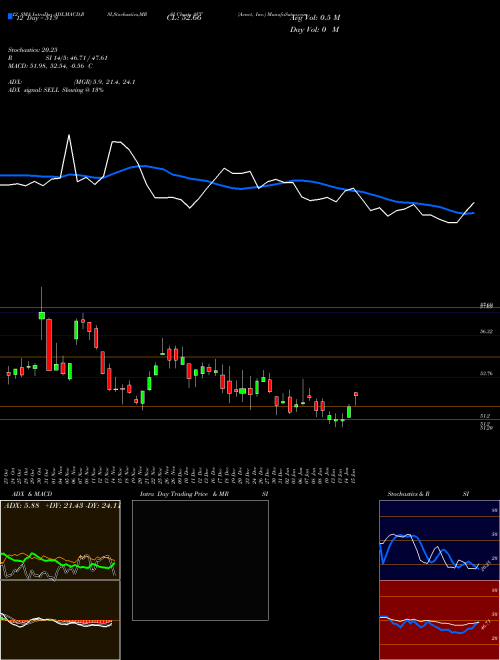Click the '(MGR) 5.9, 21.4, 24.1' ADX values
This screenshot has height=660, width=500.
[104, 82]
